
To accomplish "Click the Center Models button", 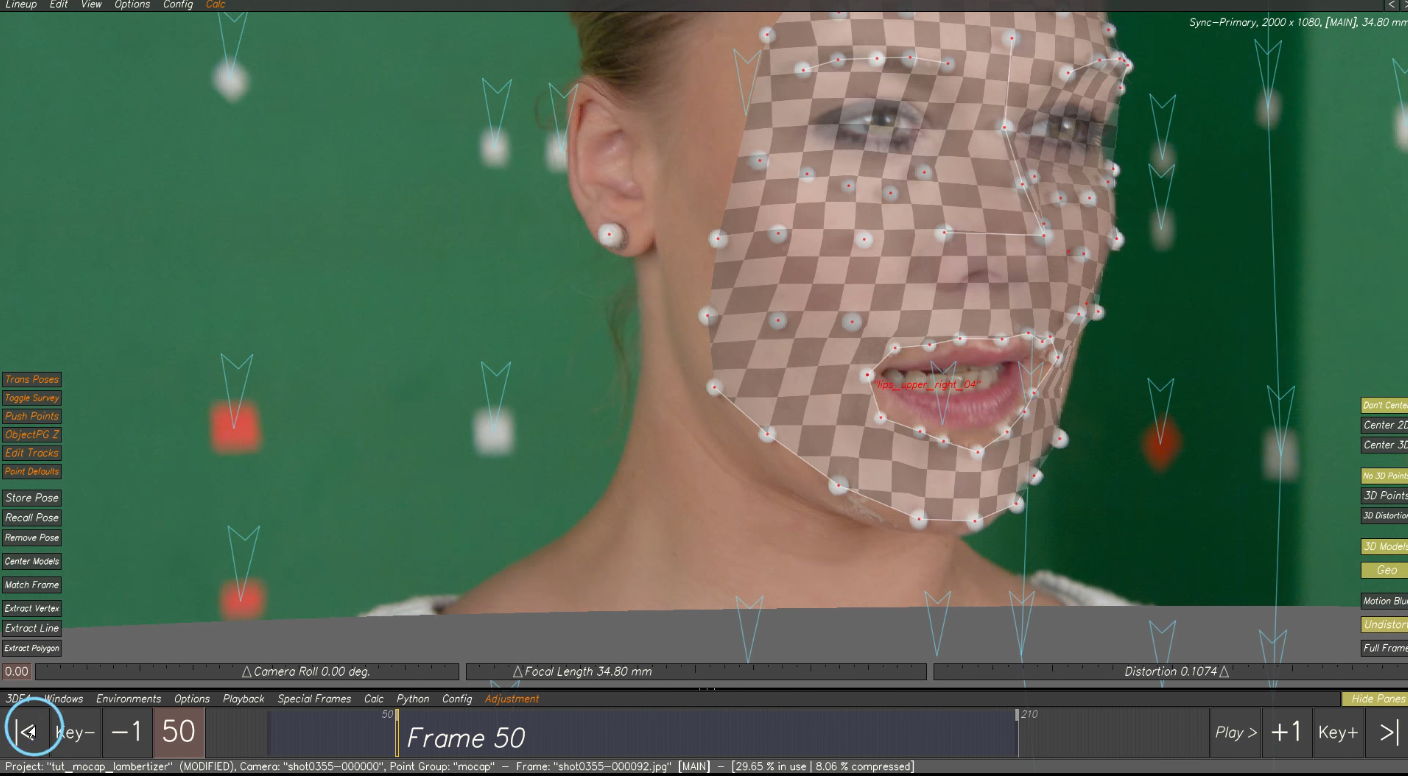I will 32,562.
